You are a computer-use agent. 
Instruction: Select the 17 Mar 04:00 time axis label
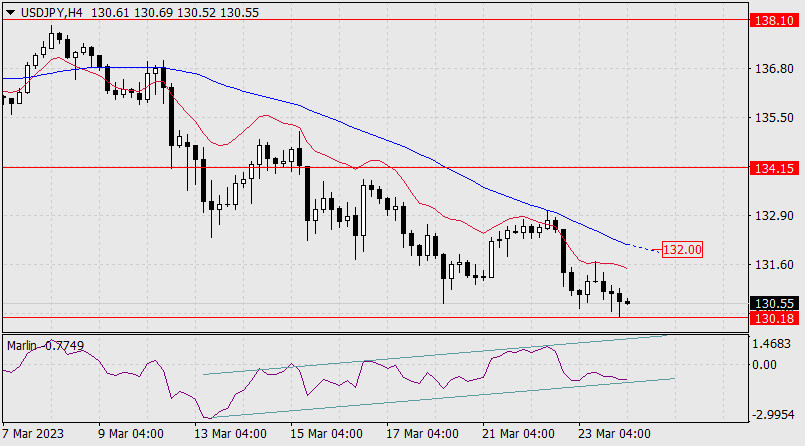[422, 434]
